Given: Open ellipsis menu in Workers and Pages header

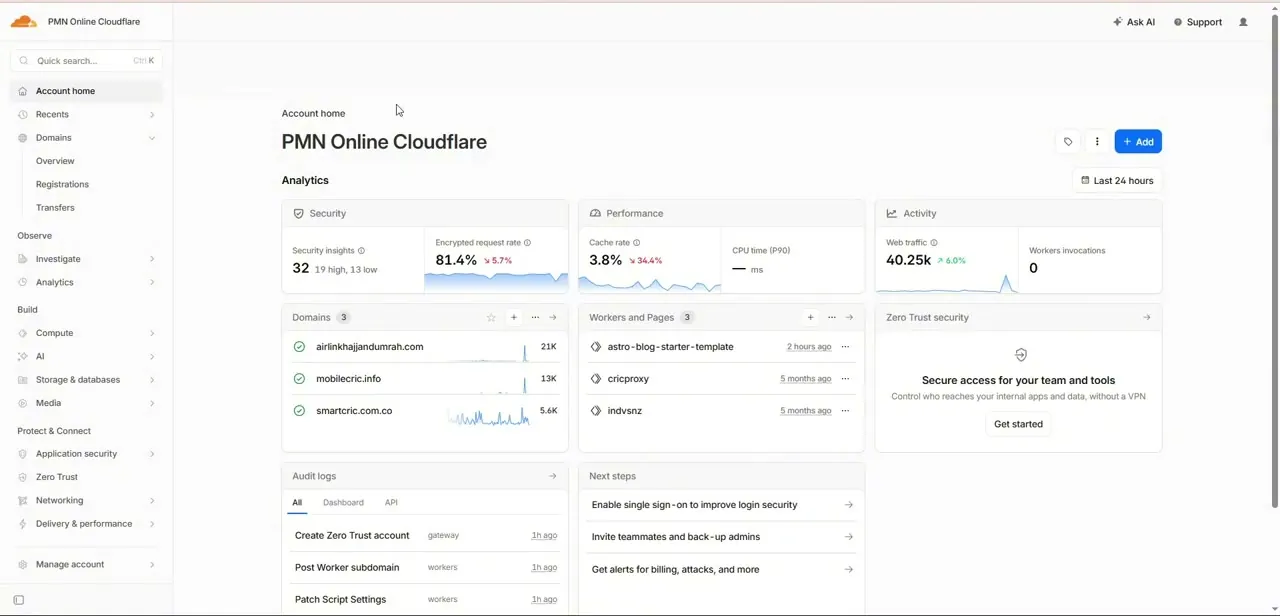Looking at the screenshot, I should (831, 318).
